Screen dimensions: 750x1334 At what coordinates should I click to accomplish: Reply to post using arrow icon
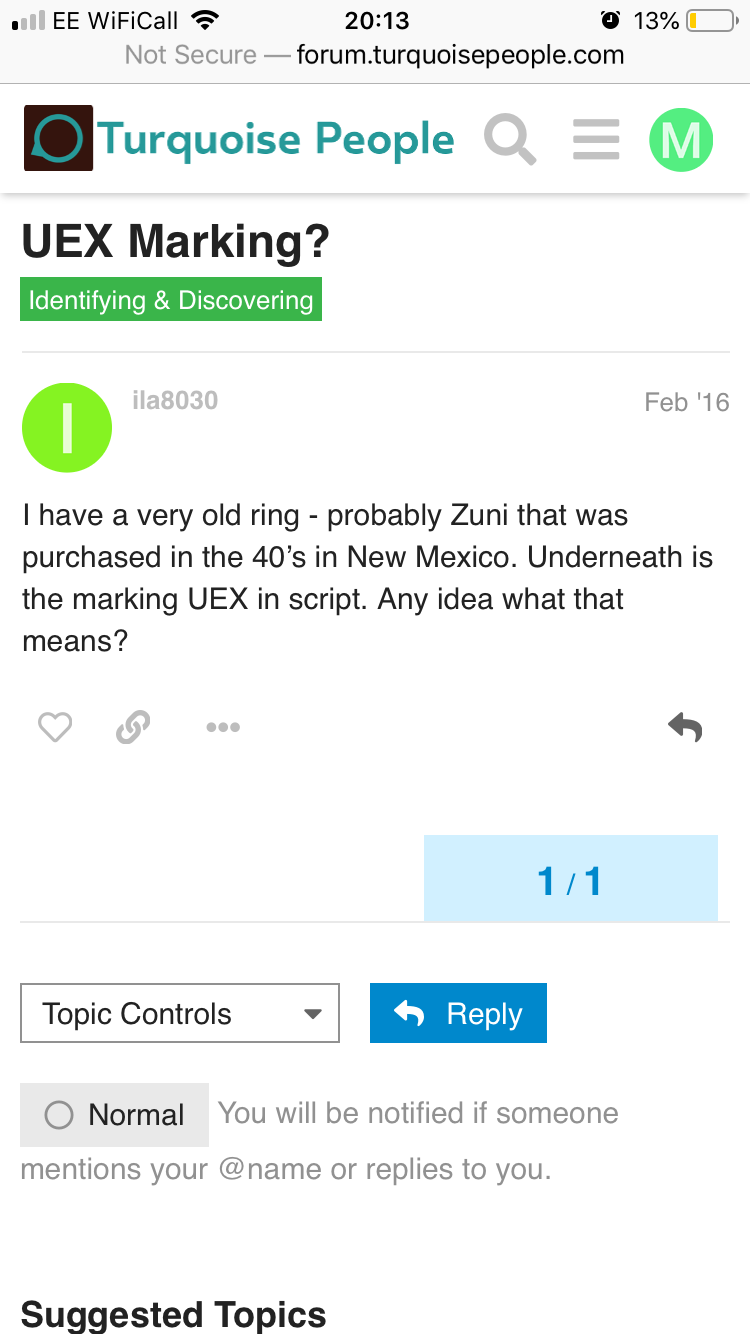click(686, 727)
